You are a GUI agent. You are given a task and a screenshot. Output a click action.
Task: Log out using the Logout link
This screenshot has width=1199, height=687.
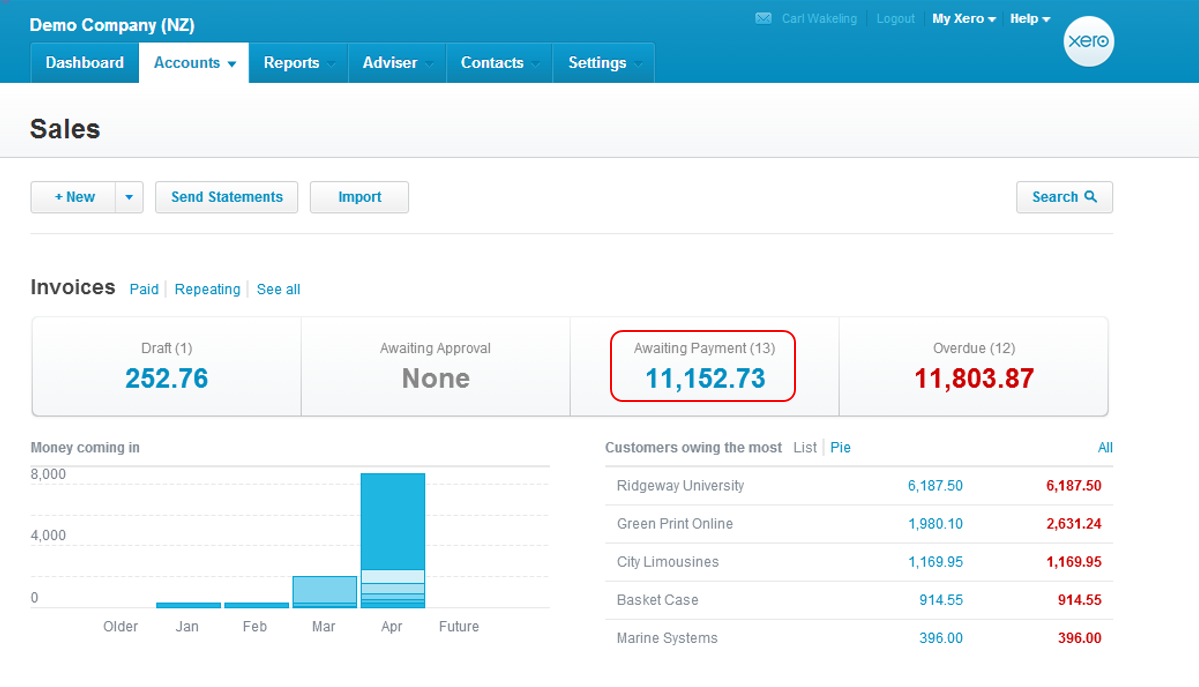tap(895, 18)
